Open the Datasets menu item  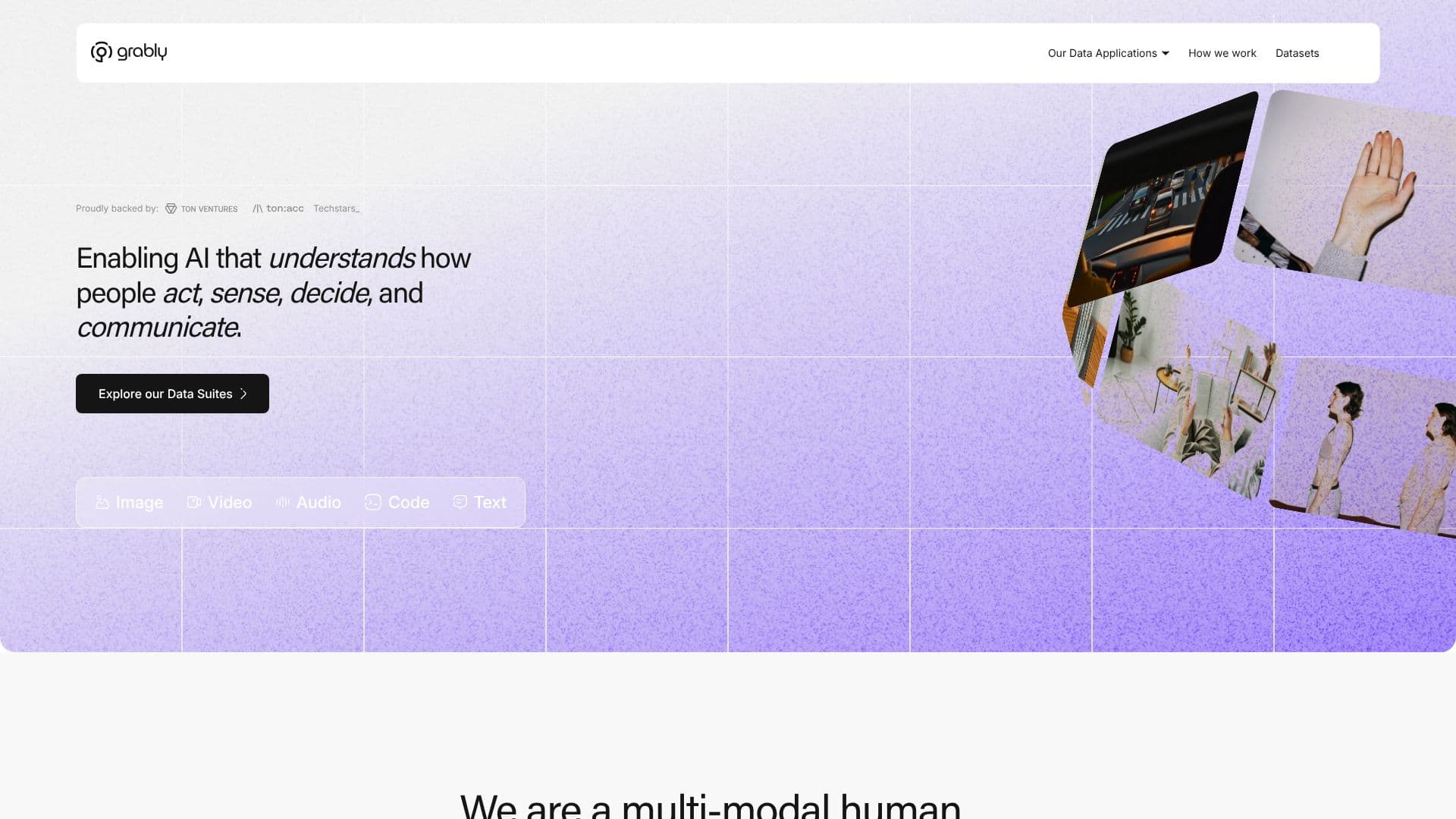(x=1298, y=53)
